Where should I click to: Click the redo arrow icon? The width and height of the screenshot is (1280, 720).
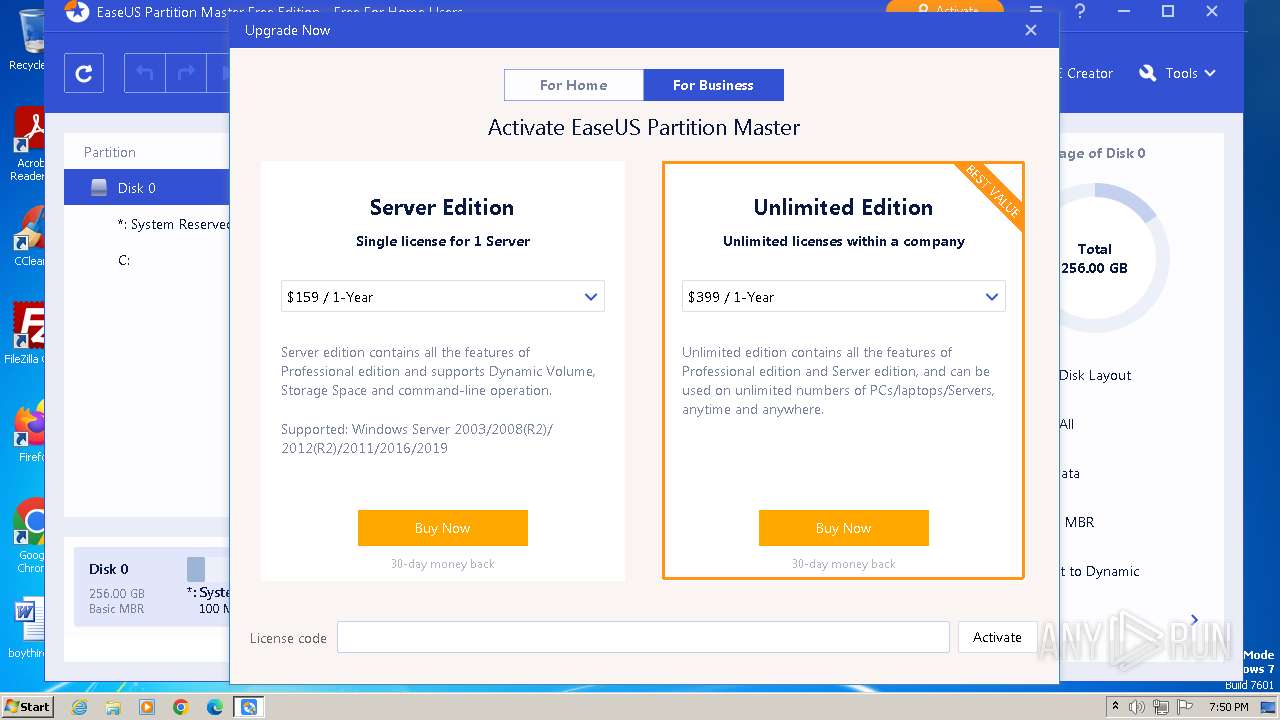pyautogui.click(x=186, y=73)
